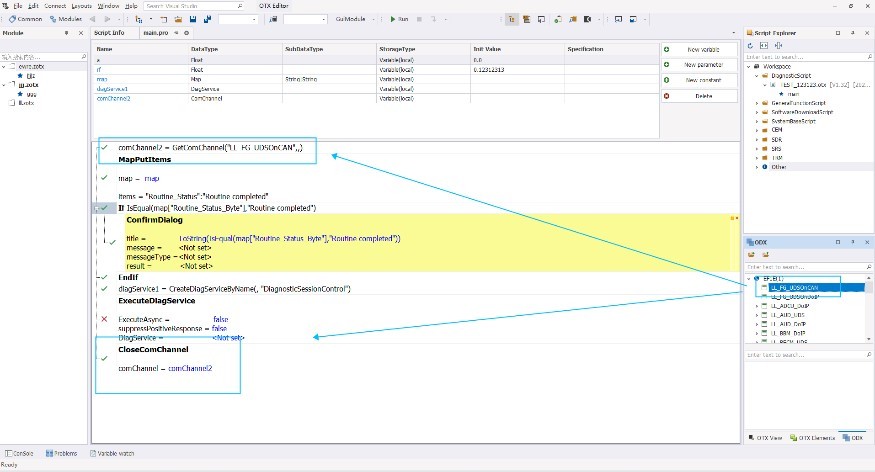875x472 pixels.
Task: Expand the SoftwareDownloadScript folder
Action: (757, 112)
